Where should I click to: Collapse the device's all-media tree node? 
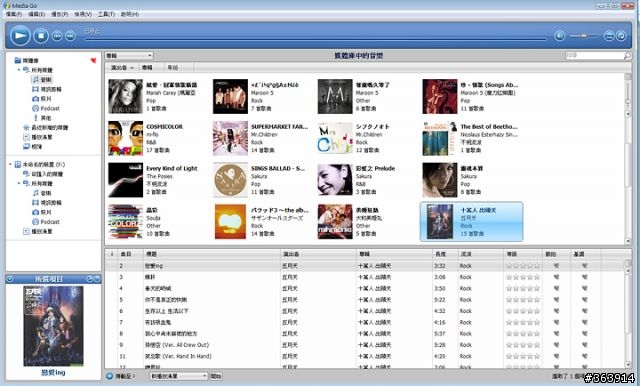click(19, 184)
